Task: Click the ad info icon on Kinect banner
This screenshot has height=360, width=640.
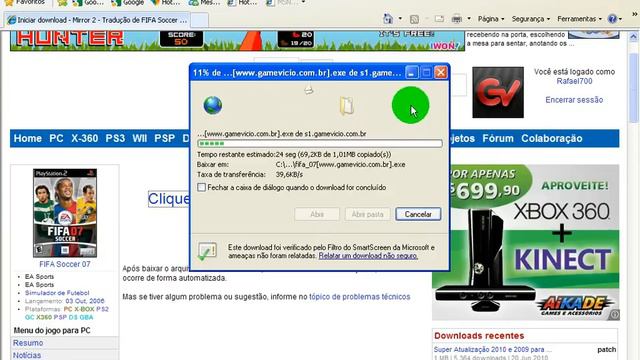Action: pyautogui.click(x=614, y=315)
